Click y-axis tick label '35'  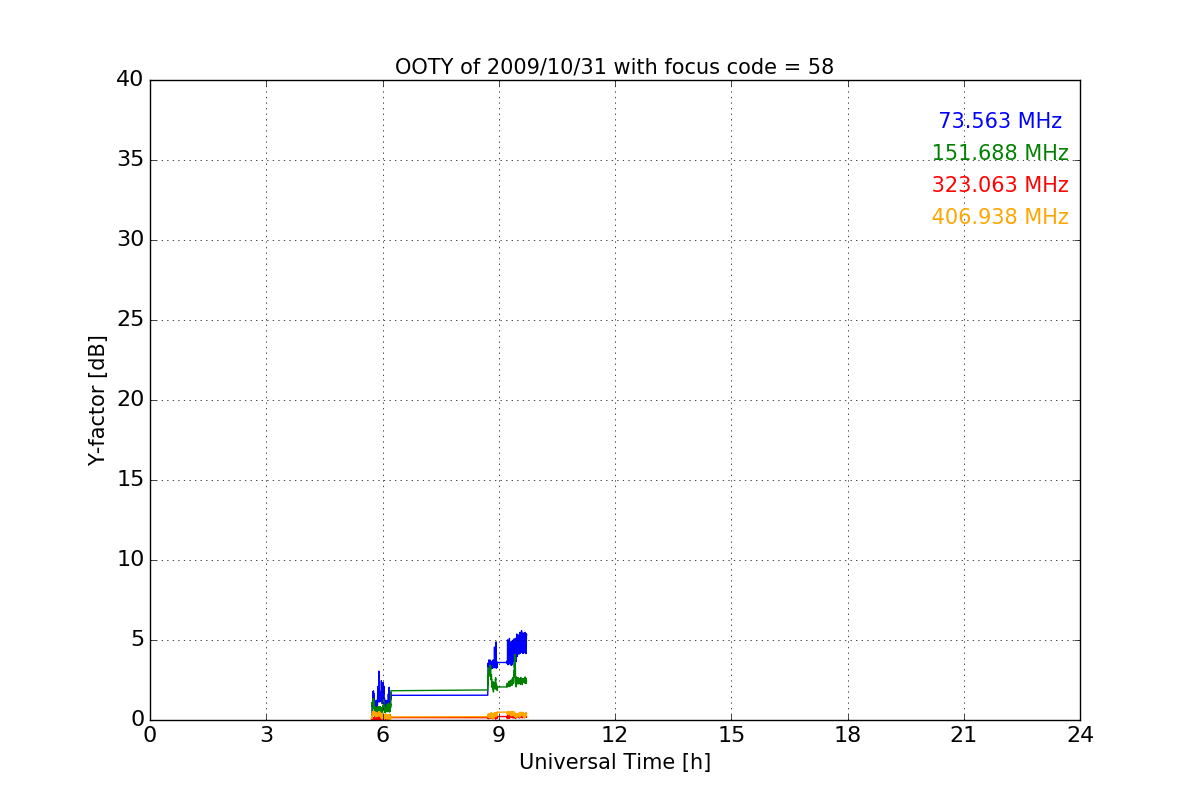click(x=130, y=160)
